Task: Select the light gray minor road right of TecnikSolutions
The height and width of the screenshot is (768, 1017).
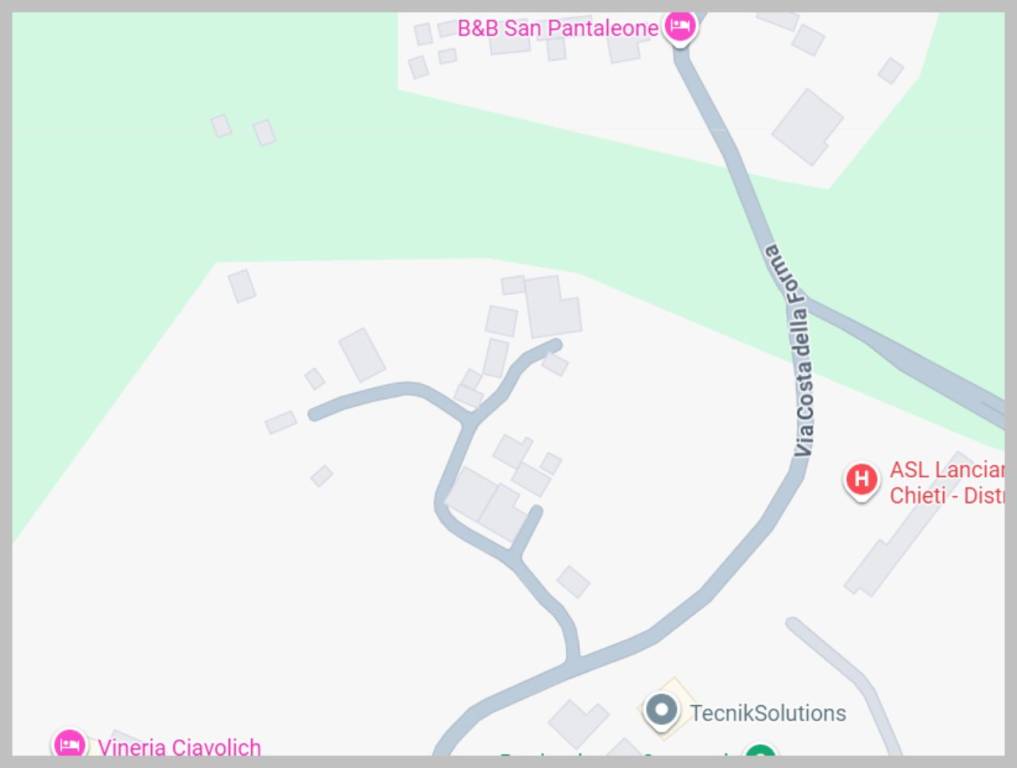Action: tap(843, 681)
